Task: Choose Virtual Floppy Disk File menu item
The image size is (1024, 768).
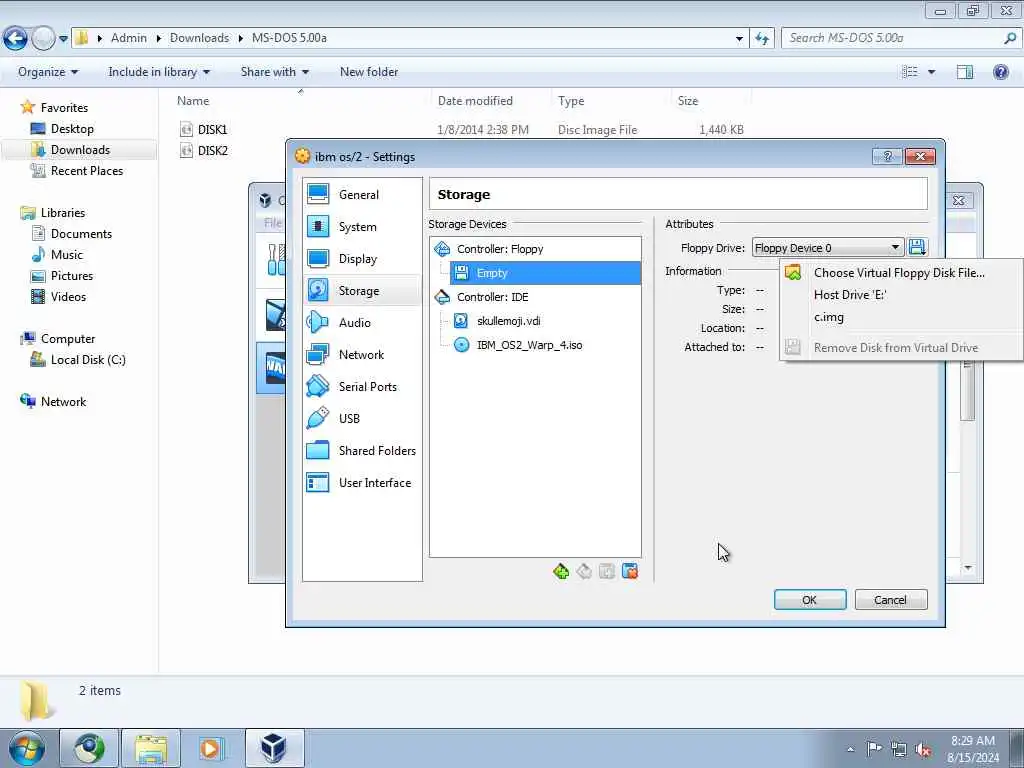Action: coord(900,273)
